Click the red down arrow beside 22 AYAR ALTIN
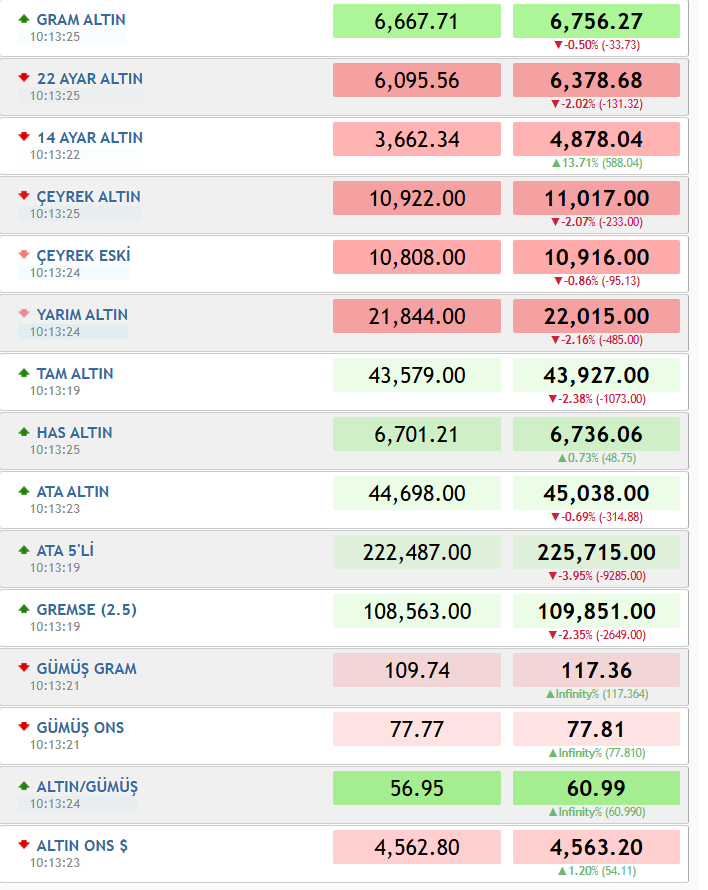The width and height of the screenshot is (708, 890). [x=24, y=78]
